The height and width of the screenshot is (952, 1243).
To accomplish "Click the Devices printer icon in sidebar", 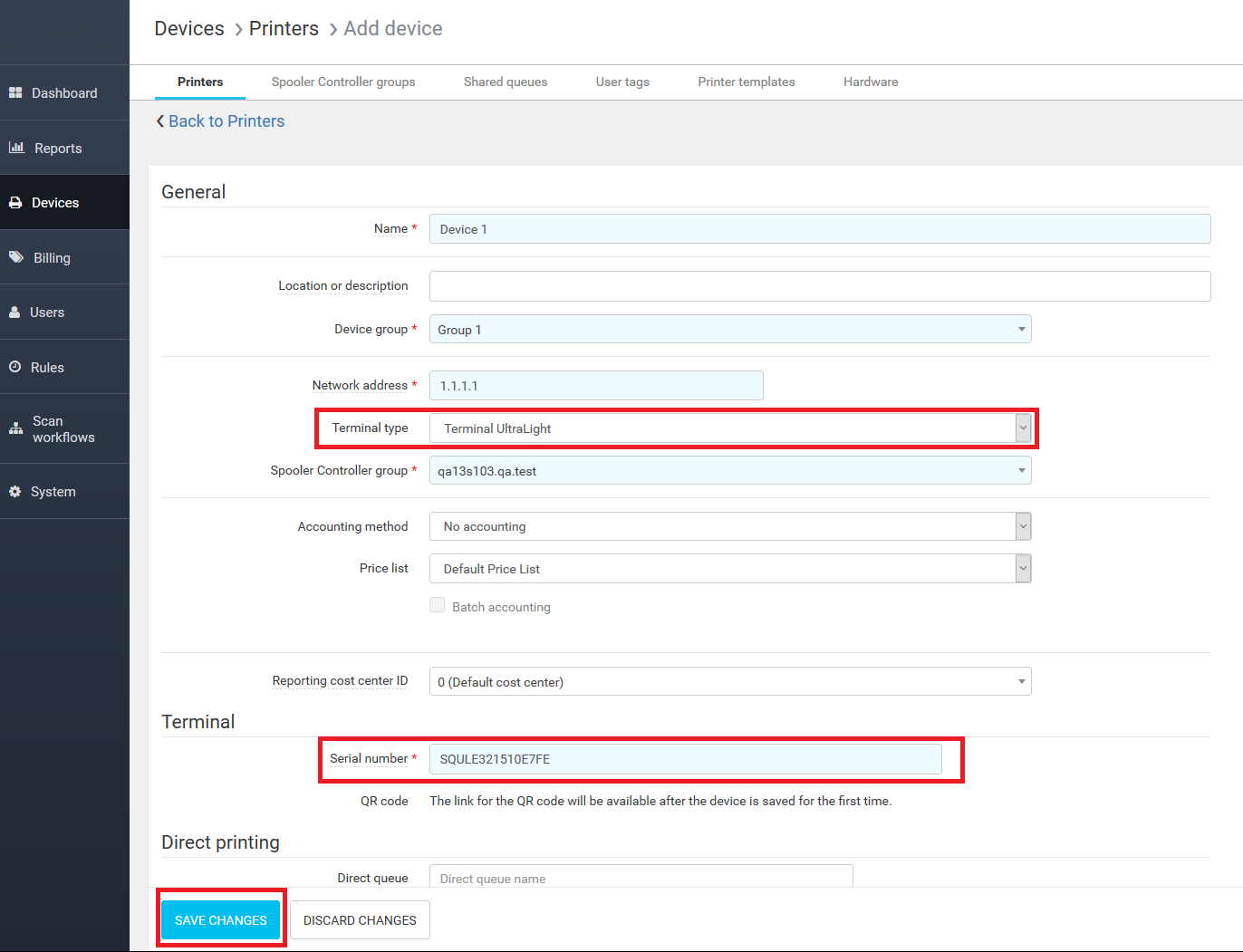I will (15, 203).
